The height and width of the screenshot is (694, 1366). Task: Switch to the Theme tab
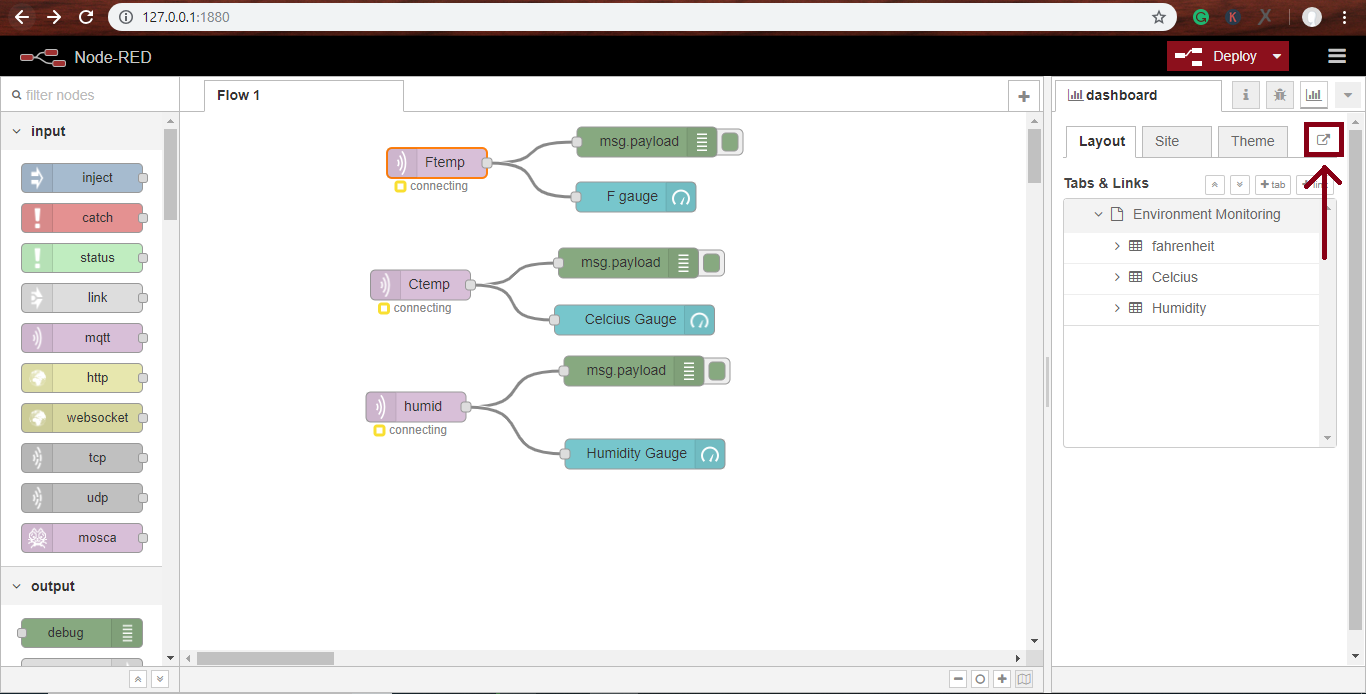pyautogui.click(x=1253, y=141)
